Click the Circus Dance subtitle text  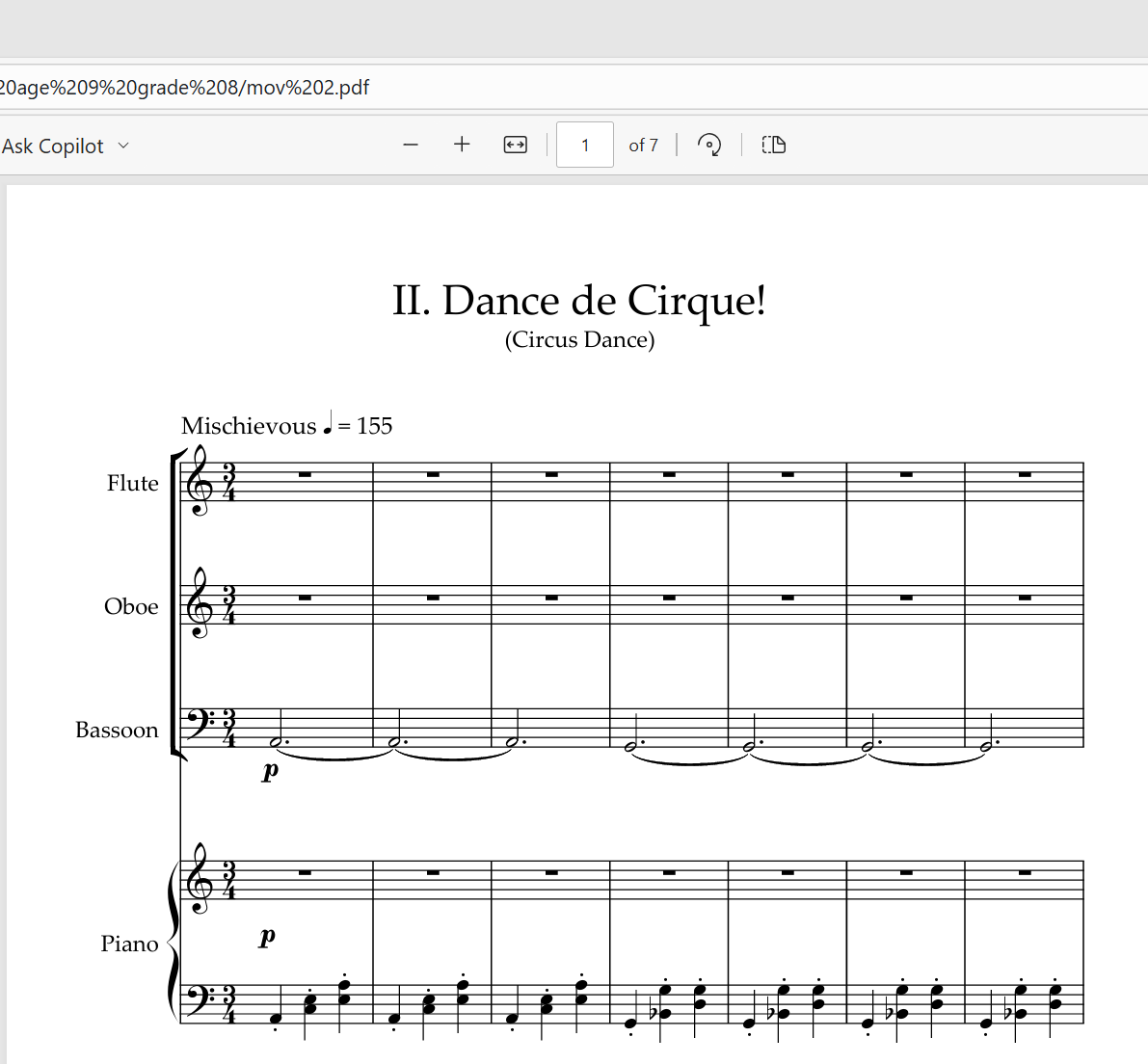[579, 340]
